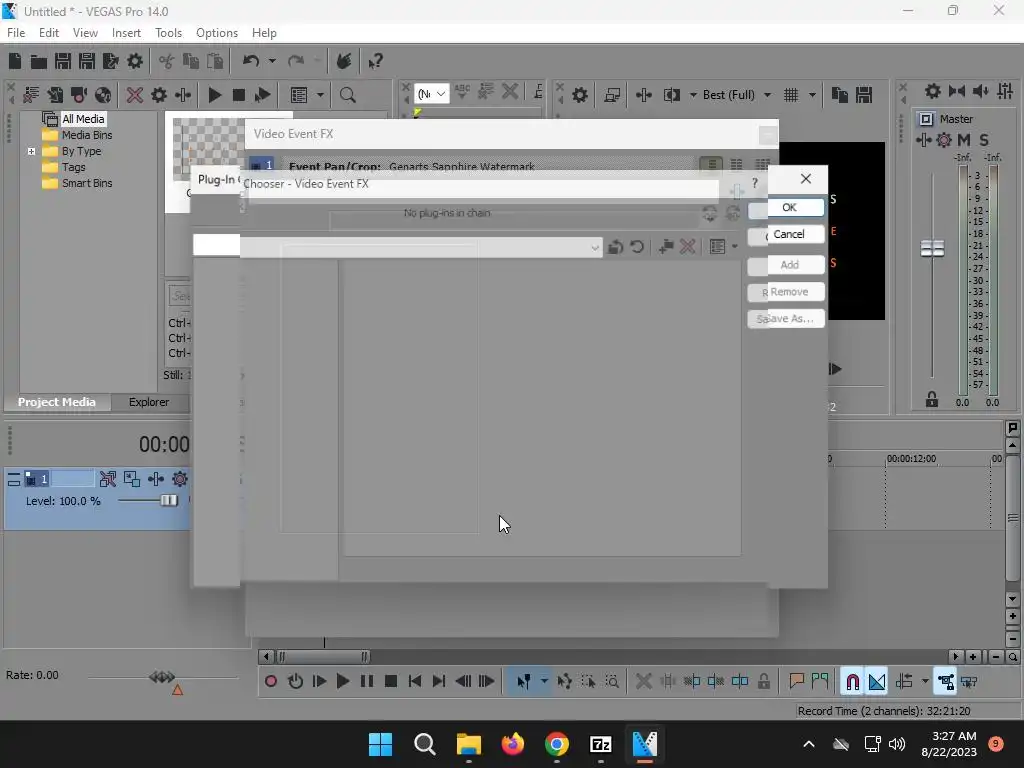Click Remove button in Plug-In Chooser

click(788, 292)
